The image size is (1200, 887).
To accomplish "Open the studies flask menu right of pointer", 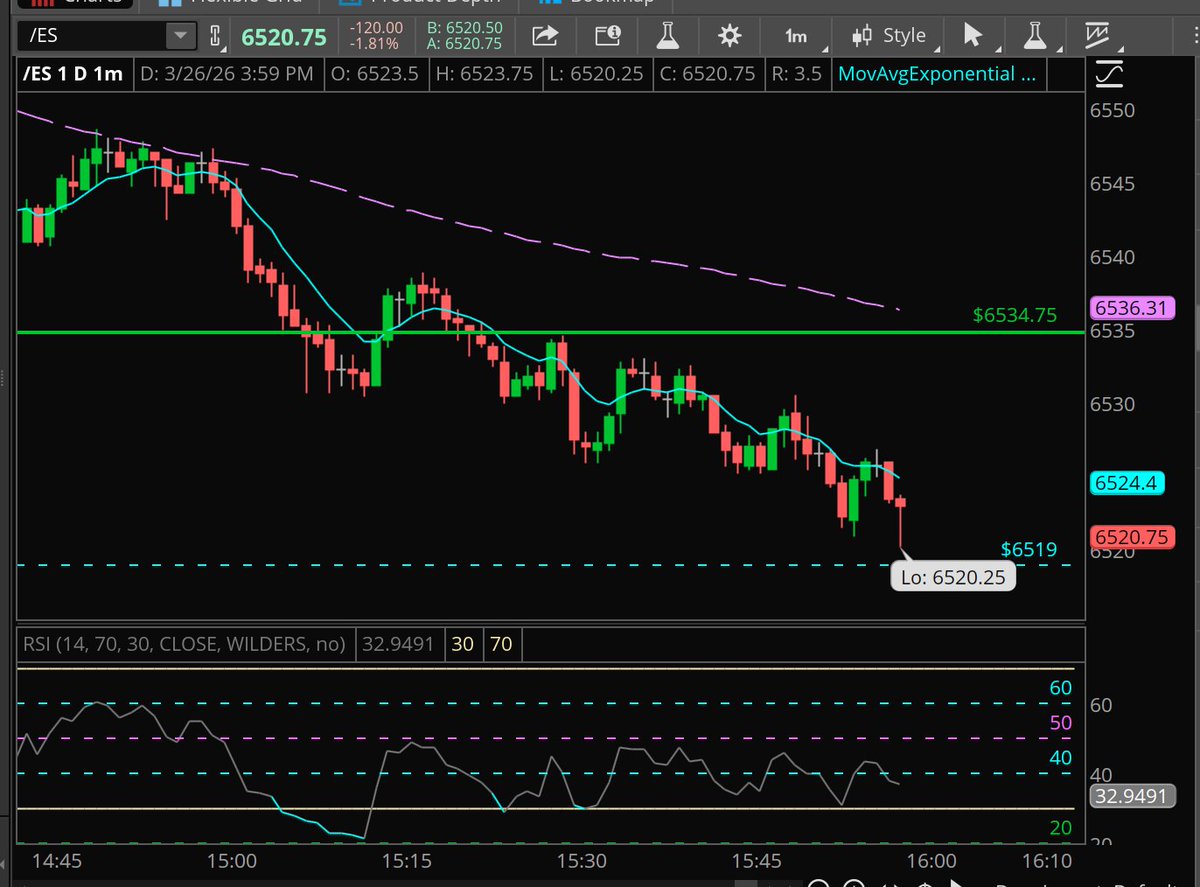I will pyautogui.click(x=1035, y=36).
